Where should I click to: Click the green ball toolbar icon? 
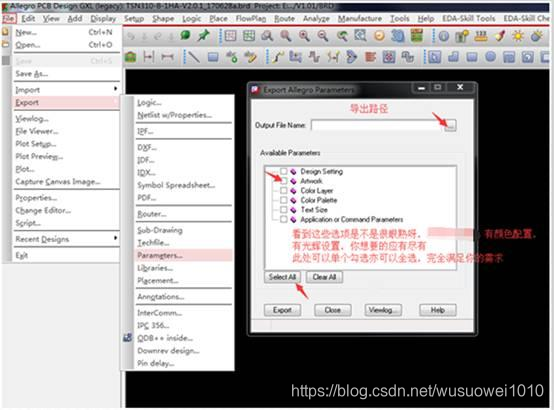(185, 35)
